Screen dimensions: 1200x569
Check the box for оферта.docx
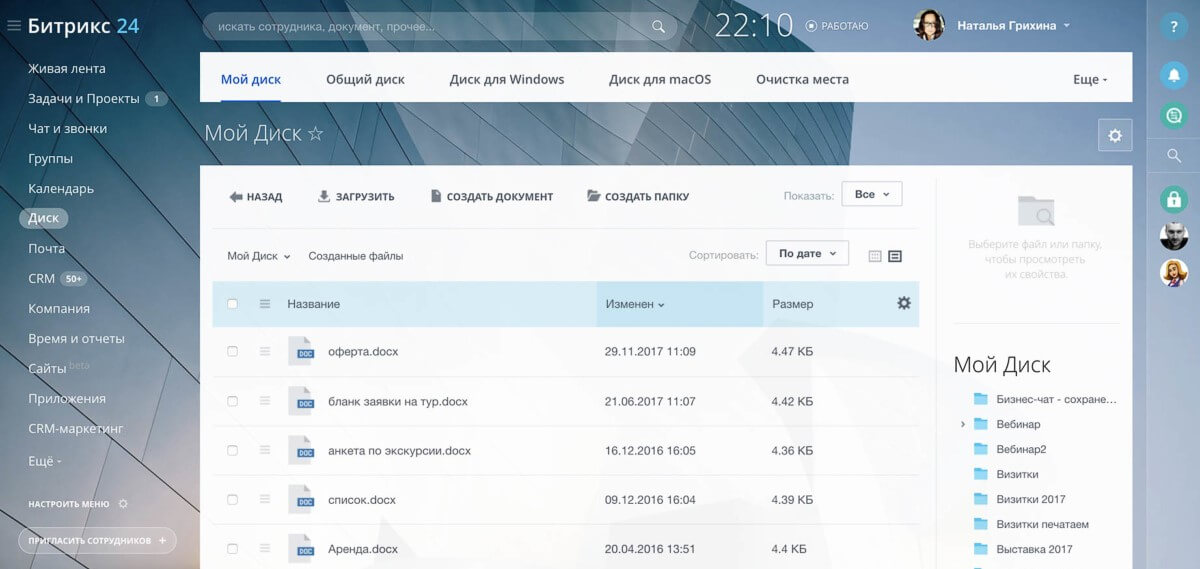[x=233, y=352]
